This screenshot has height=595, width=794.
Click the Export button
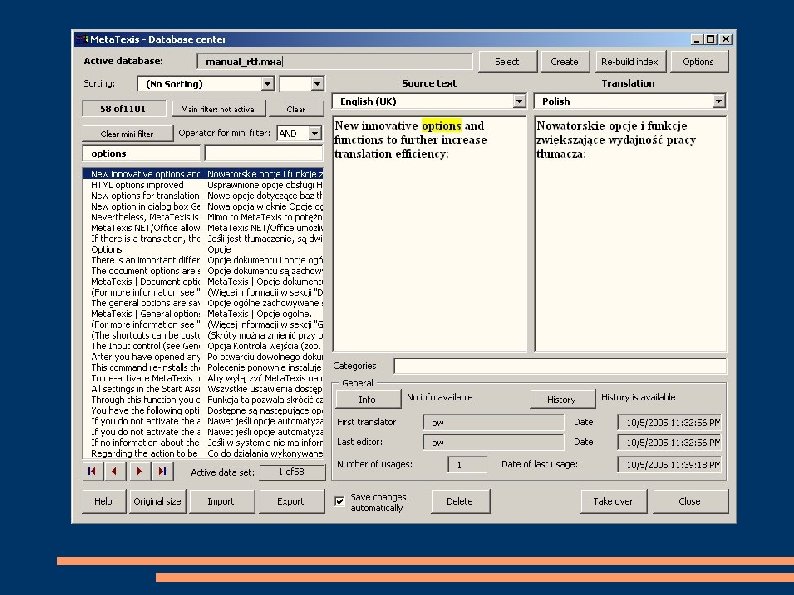(291, 501)
